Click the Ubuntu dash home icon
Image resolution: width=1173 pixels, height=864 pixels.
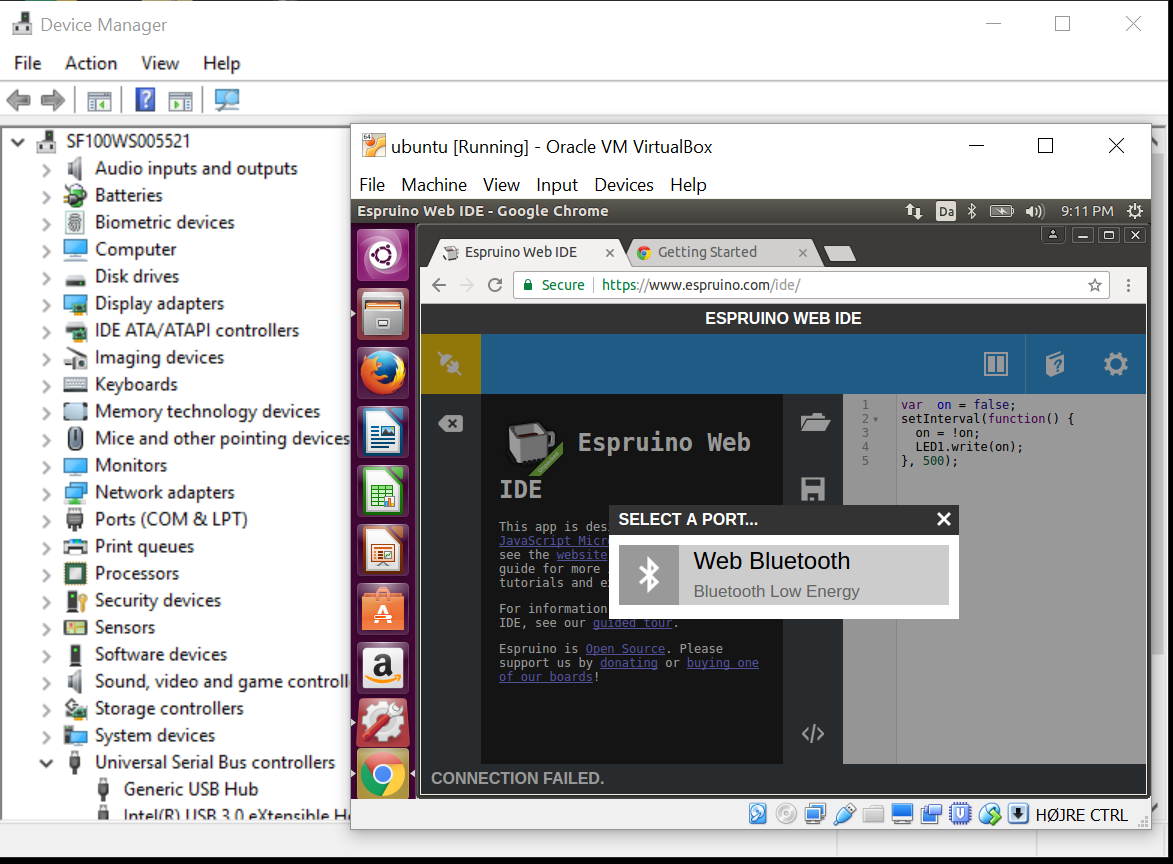383,255
